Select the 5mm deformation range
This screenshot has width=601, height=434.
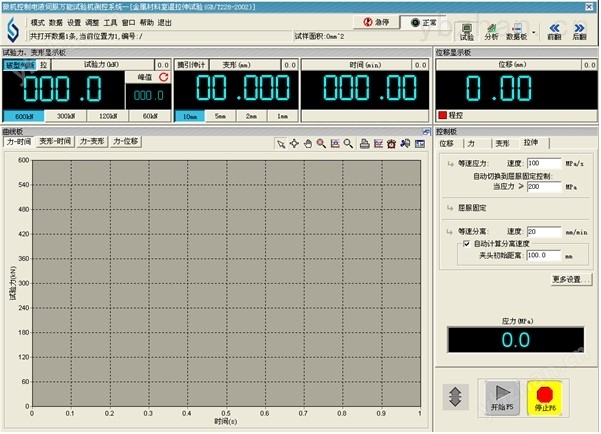click(220, 116)
